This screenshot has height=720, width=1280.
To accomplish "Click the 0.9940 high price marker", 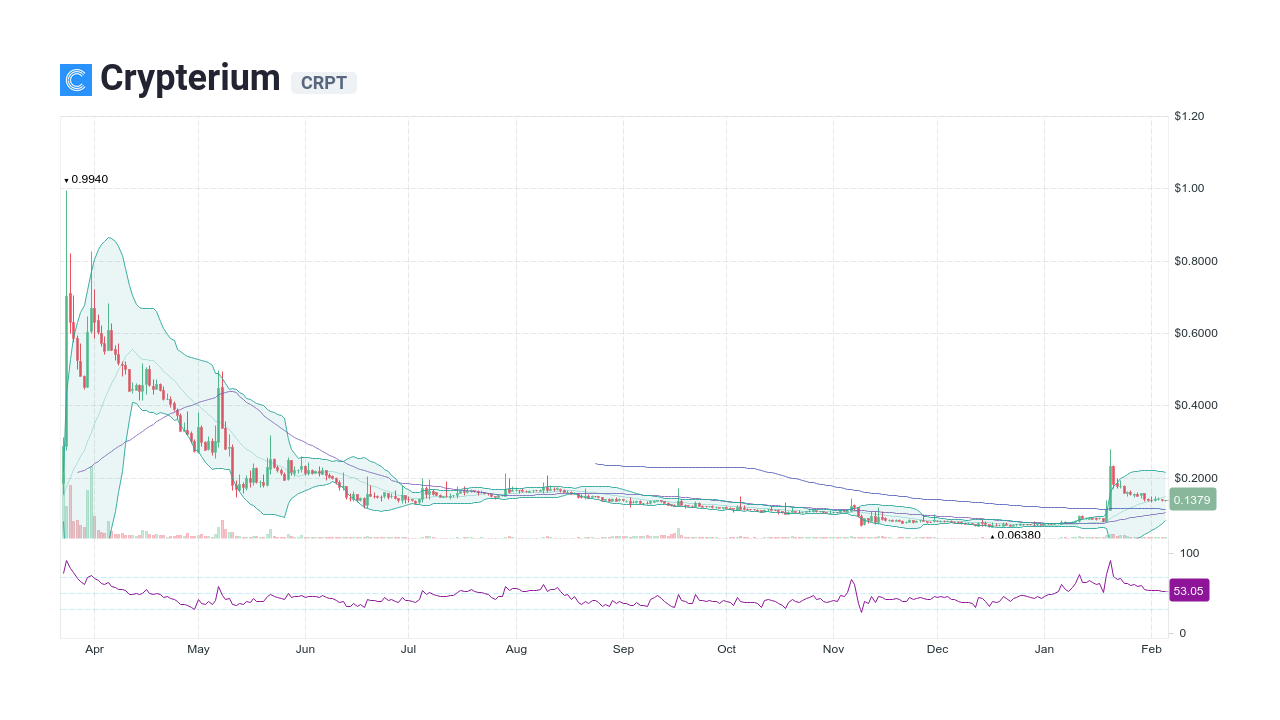I will 86,179.
